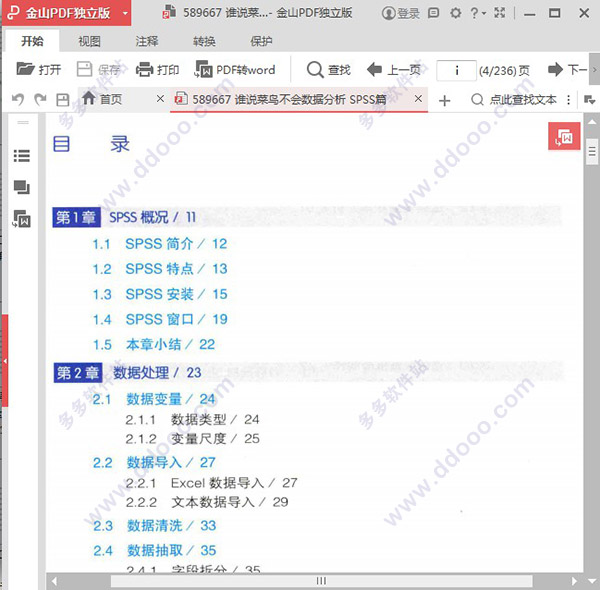Click the vertical scrollbar down arrow
Image resolution: width=600 pixels, height=590 pixels.
(x=592, y=581)
